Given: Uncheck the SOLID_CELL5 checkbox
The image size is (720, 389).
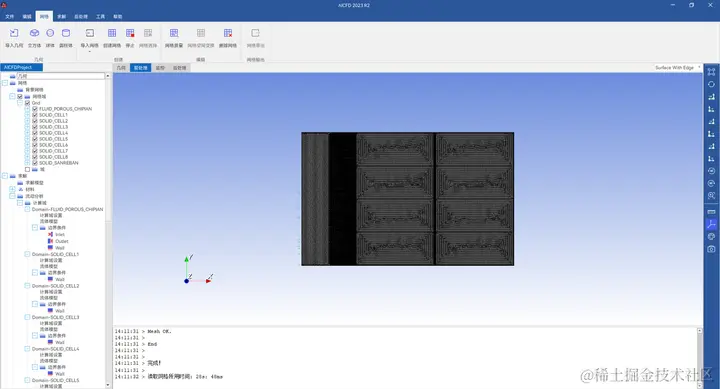Looking at the screenshot, I should pos(35,139).
